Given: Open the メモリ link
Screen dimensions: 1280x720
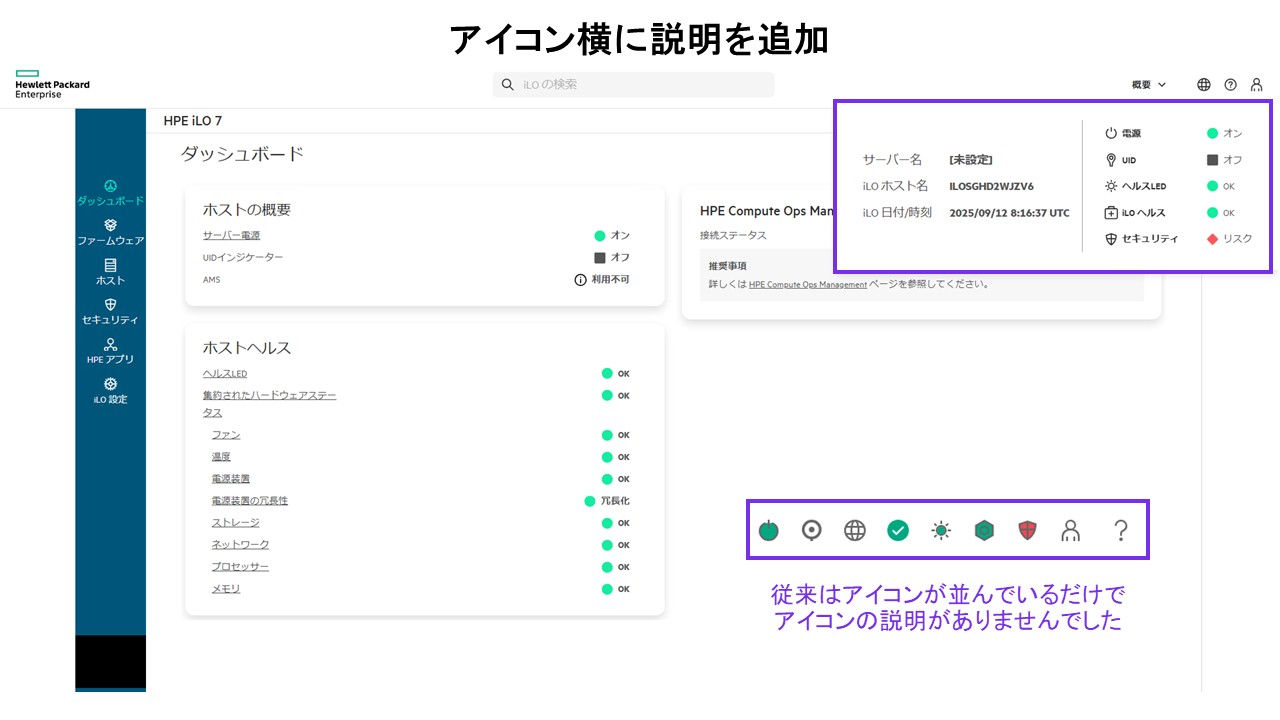Looking at the screenshot, I should click(x=226, y=589).
